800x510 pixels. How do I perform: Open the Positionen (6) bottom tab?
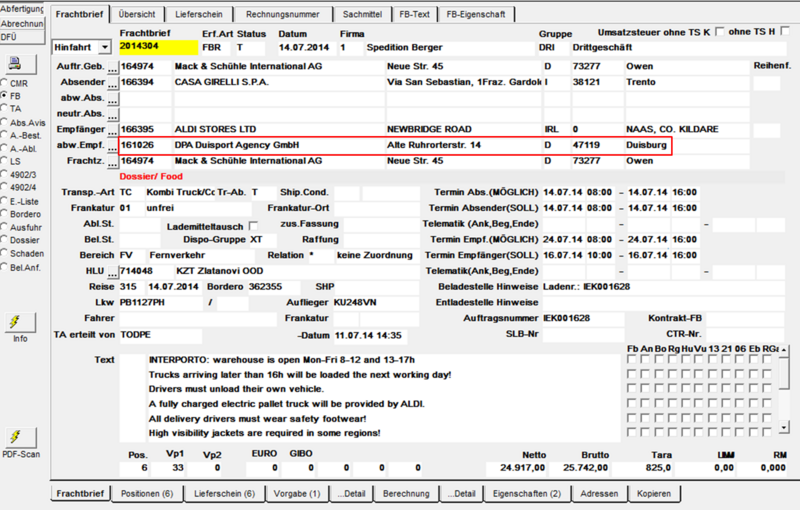point(147,494)
